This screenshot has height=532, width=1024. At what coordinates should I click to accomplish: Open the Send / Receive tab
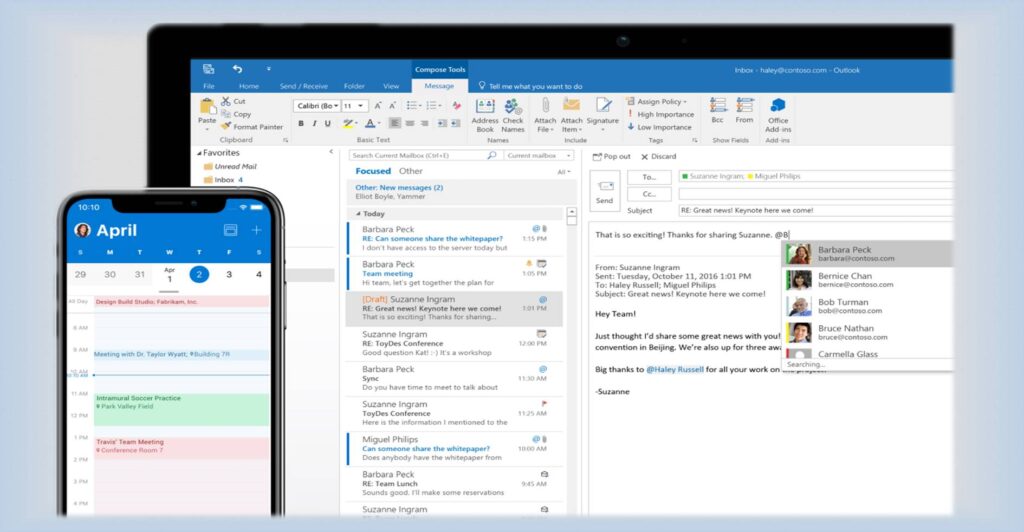(x=304, y=86)
